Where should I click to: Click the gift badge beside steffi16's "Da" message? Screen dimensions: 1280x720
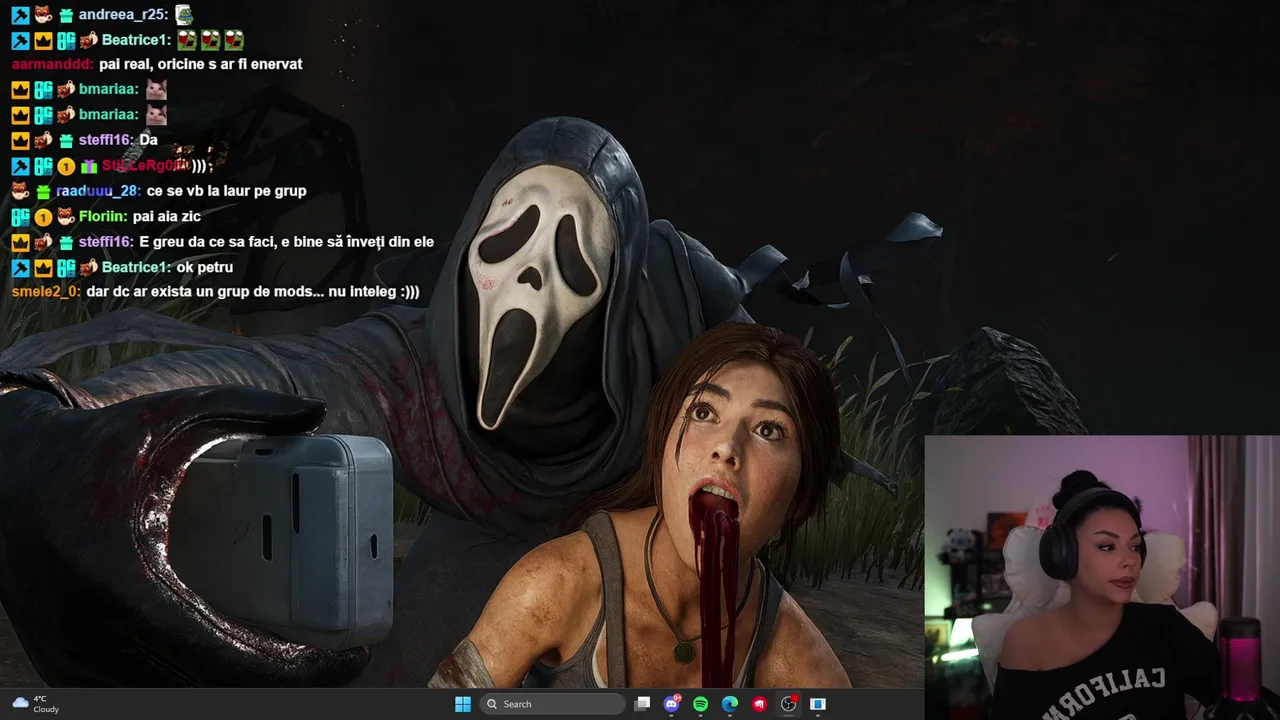[66, 141]
